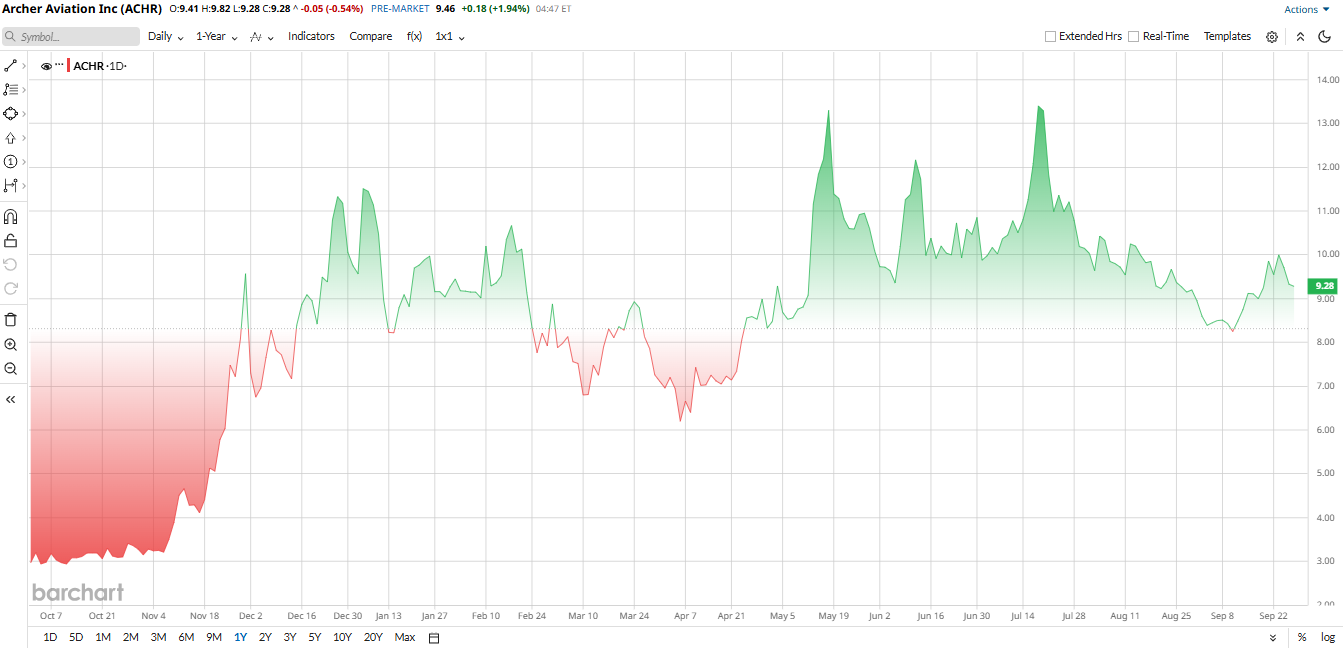Viewport: 1343px width, 648px height.
Task: Zoom out with the magnifier minus icon
Action: (11, 369)
